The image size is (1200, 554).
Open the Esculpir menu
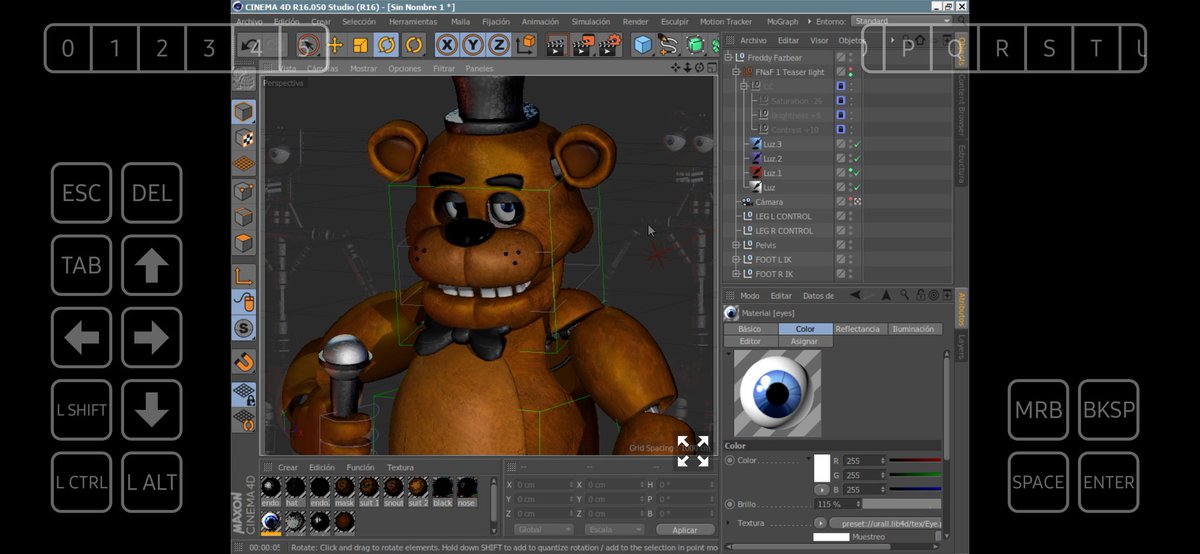click(x=674, y=22)
